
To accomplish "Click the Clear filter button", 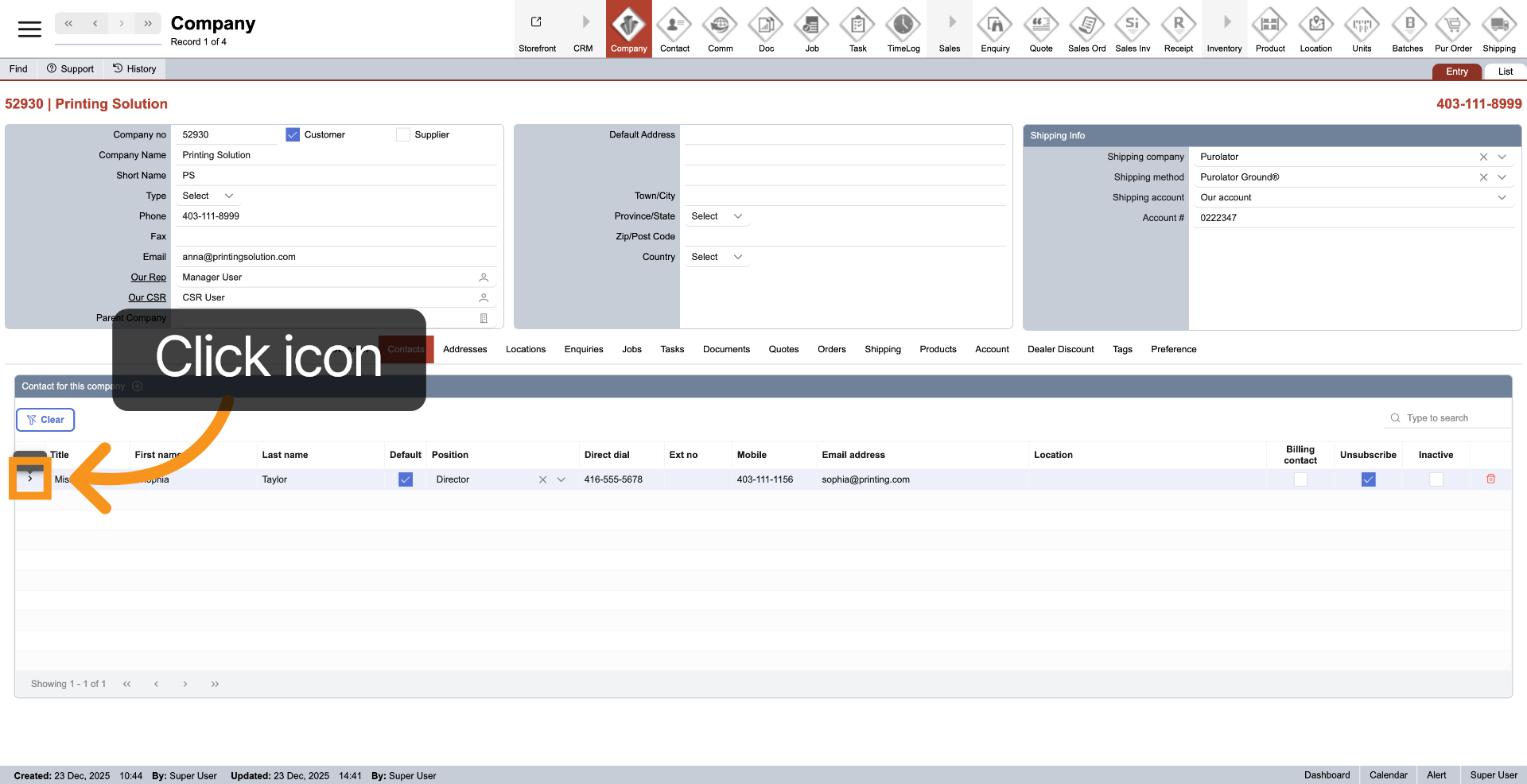I will tap(45, 420).
